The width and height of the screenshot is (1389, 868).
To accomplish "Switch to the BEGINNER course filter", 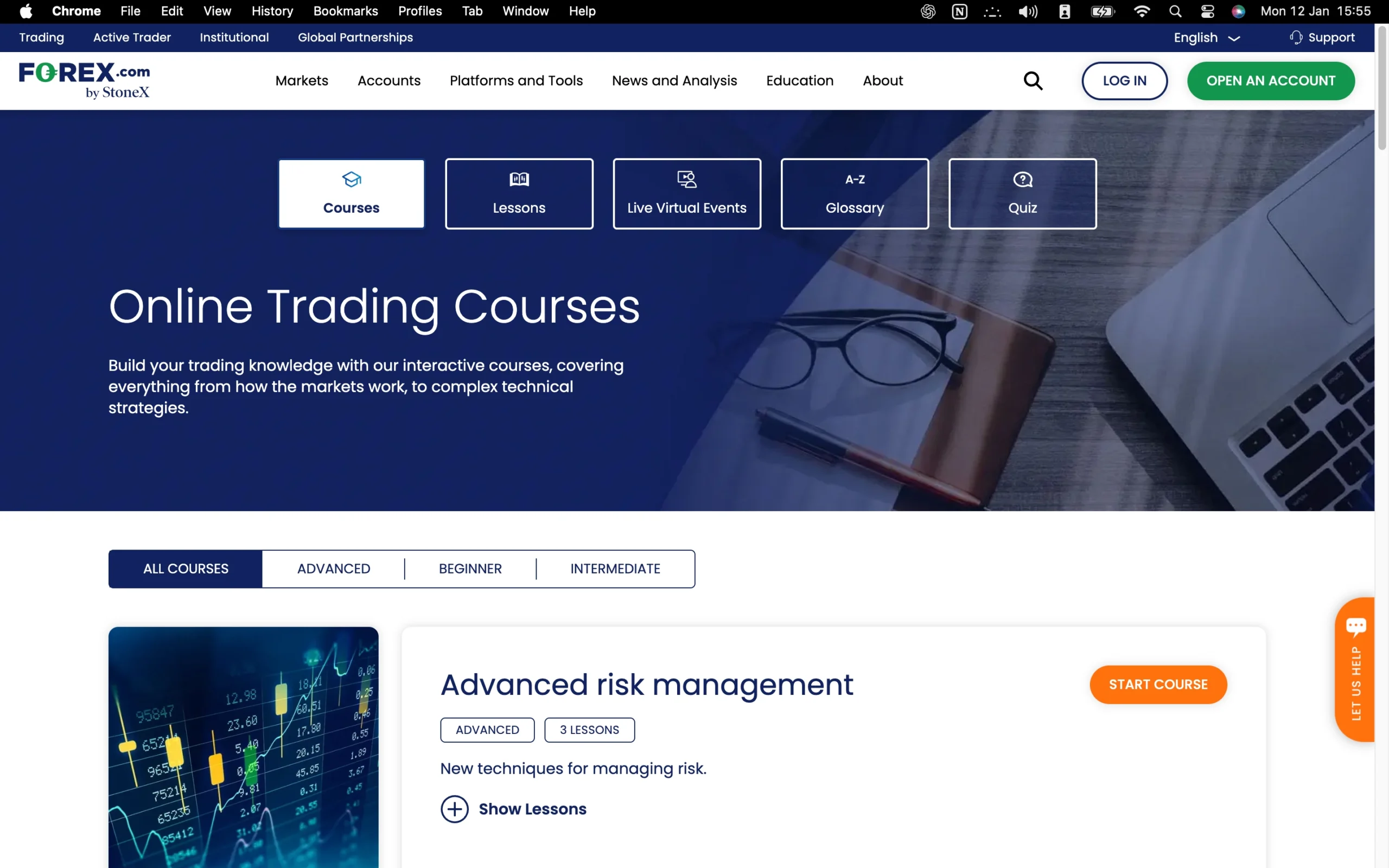I will 470,569.
